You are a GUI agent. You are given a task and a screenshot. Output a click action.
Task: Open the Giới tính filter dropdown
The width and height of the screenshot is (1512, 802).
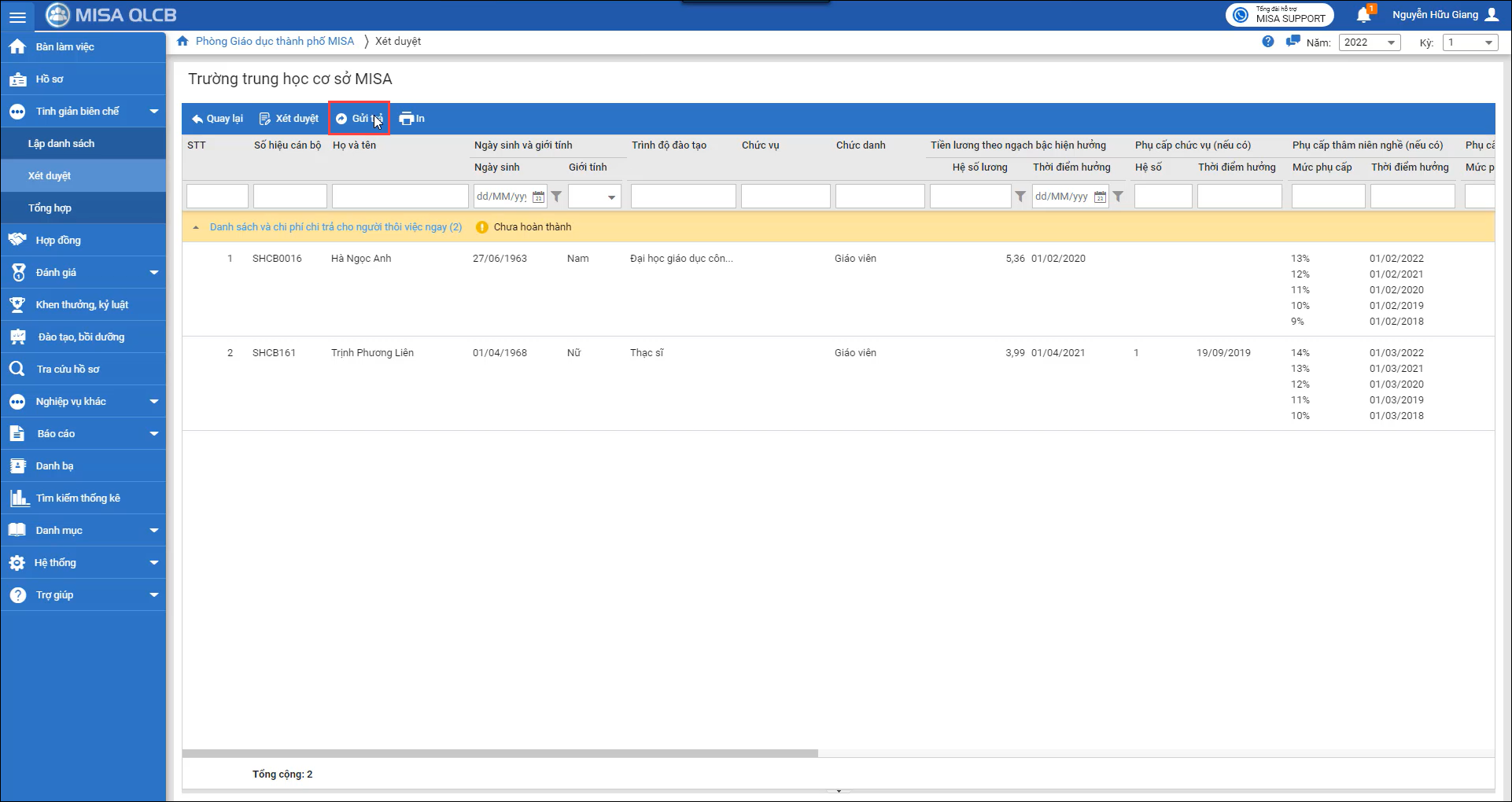(x=595, y=197)
